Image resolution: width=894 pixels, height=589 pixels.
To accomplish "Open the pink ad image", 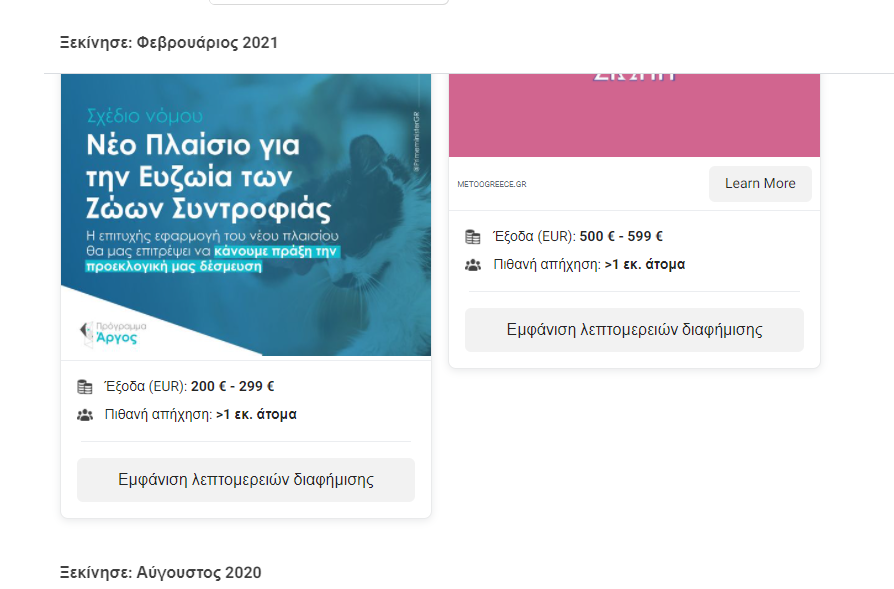I will pos(634,115).
